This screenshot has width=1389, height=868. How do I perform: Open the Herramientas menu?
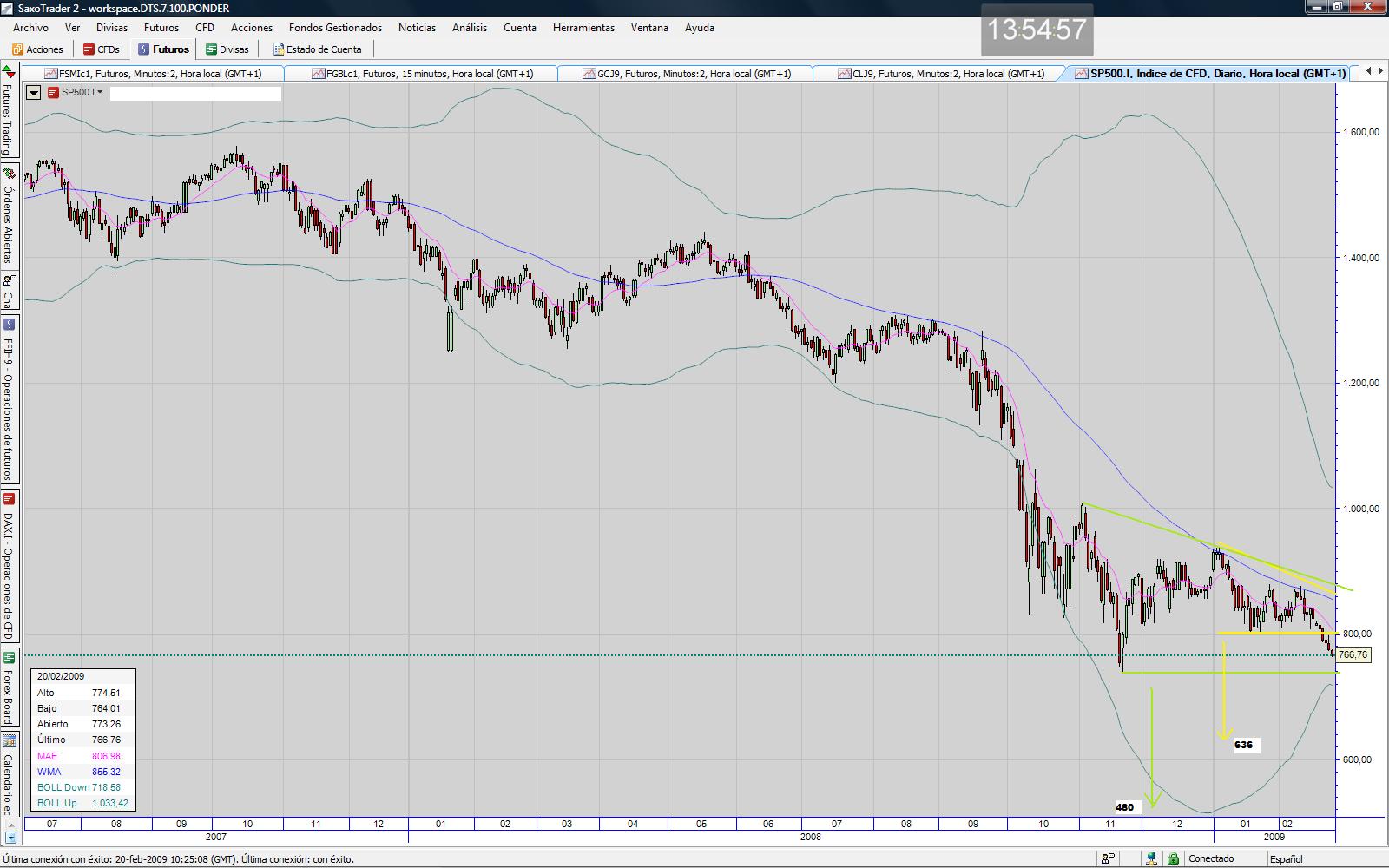[x=583, y=28]
